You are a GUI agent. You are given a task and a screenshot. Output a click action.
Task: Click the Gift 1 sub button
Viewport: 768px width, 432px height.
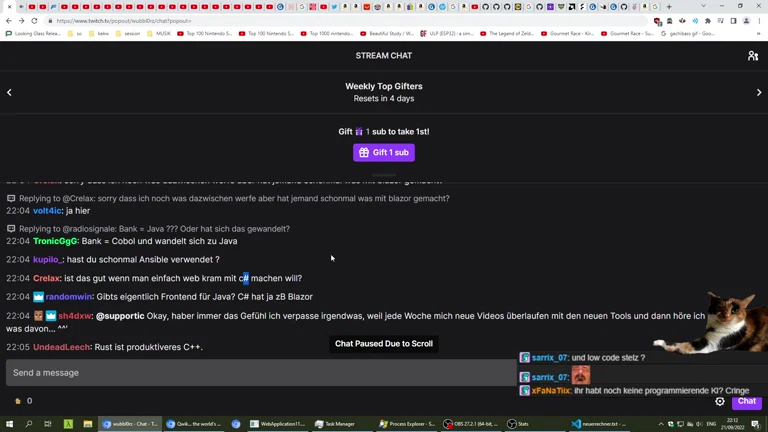384,152
